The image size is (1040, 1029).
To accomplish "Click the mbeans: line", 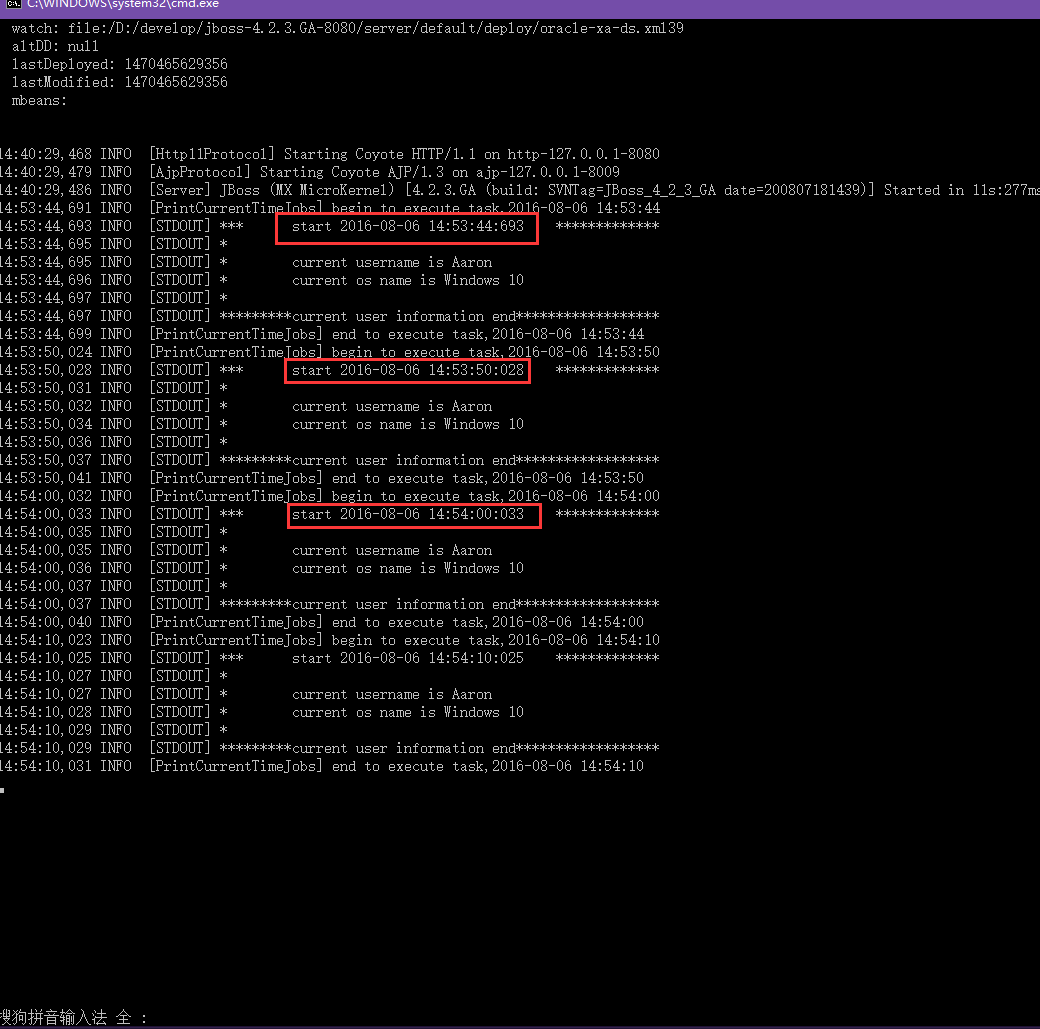I will coord(39,100).
